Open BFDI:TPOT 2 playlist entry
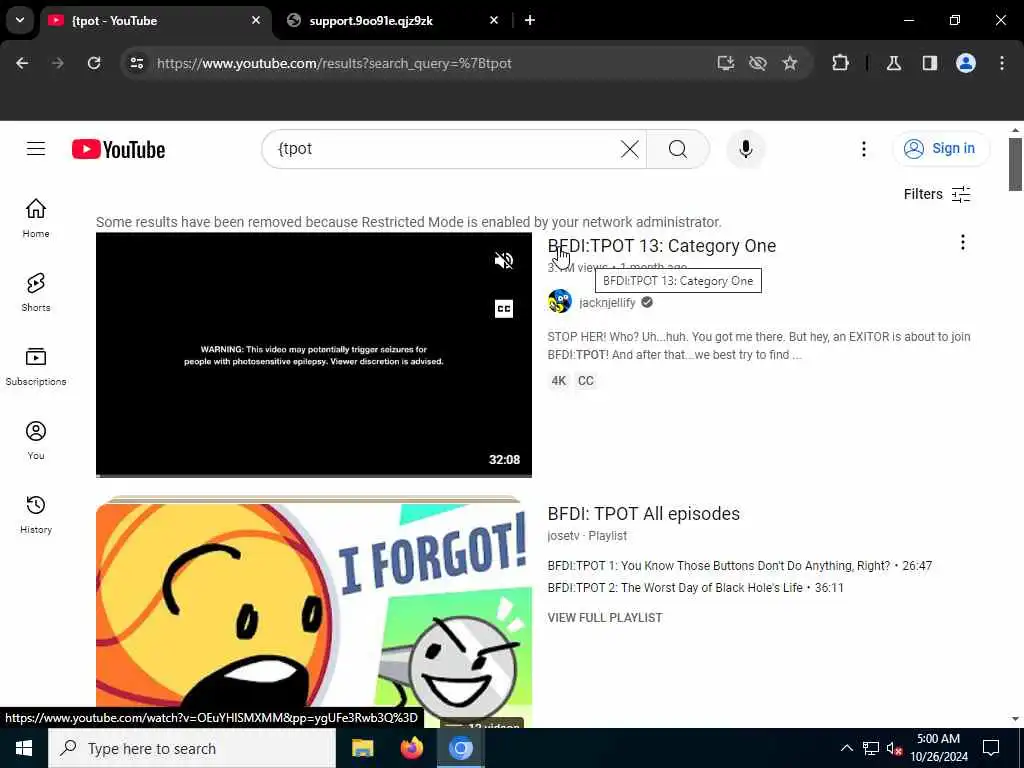Image resolution: width=1024 pixels, height=768 pixels. click(695, 588)
